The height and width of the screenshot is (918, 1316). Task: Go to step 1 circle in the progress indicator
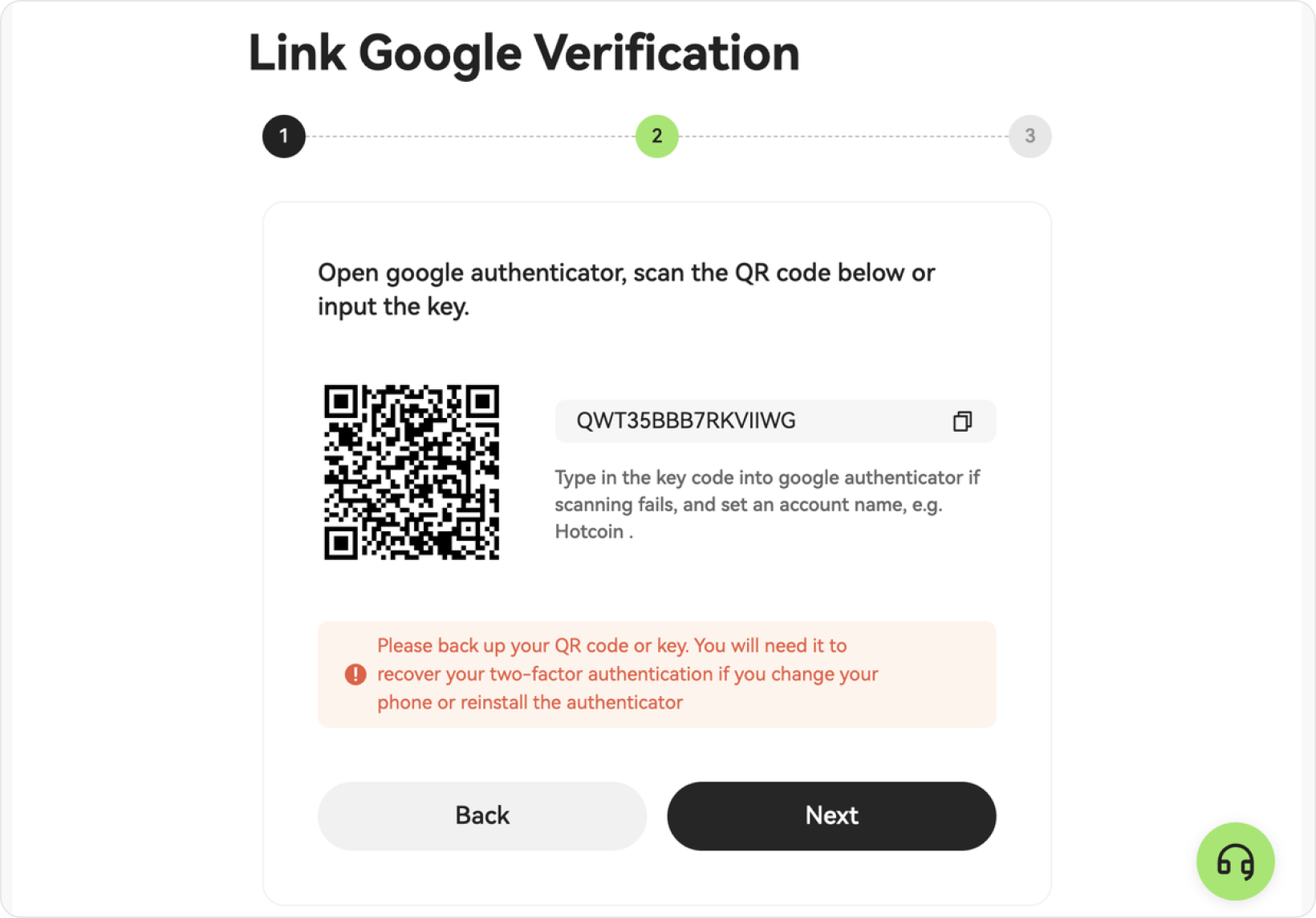(x=284, y=136)
